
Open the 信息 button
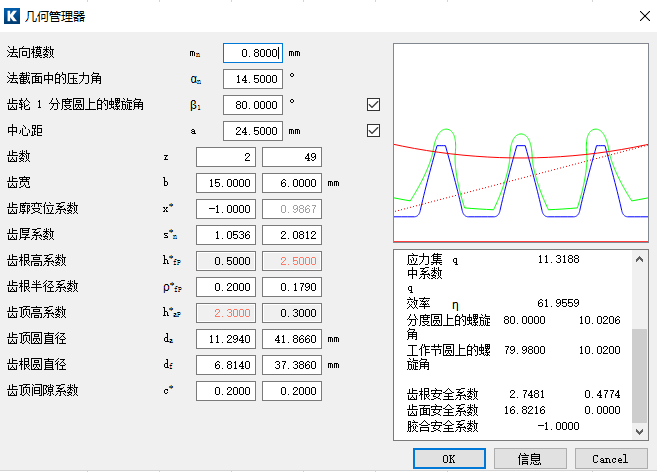pos(530,458)
